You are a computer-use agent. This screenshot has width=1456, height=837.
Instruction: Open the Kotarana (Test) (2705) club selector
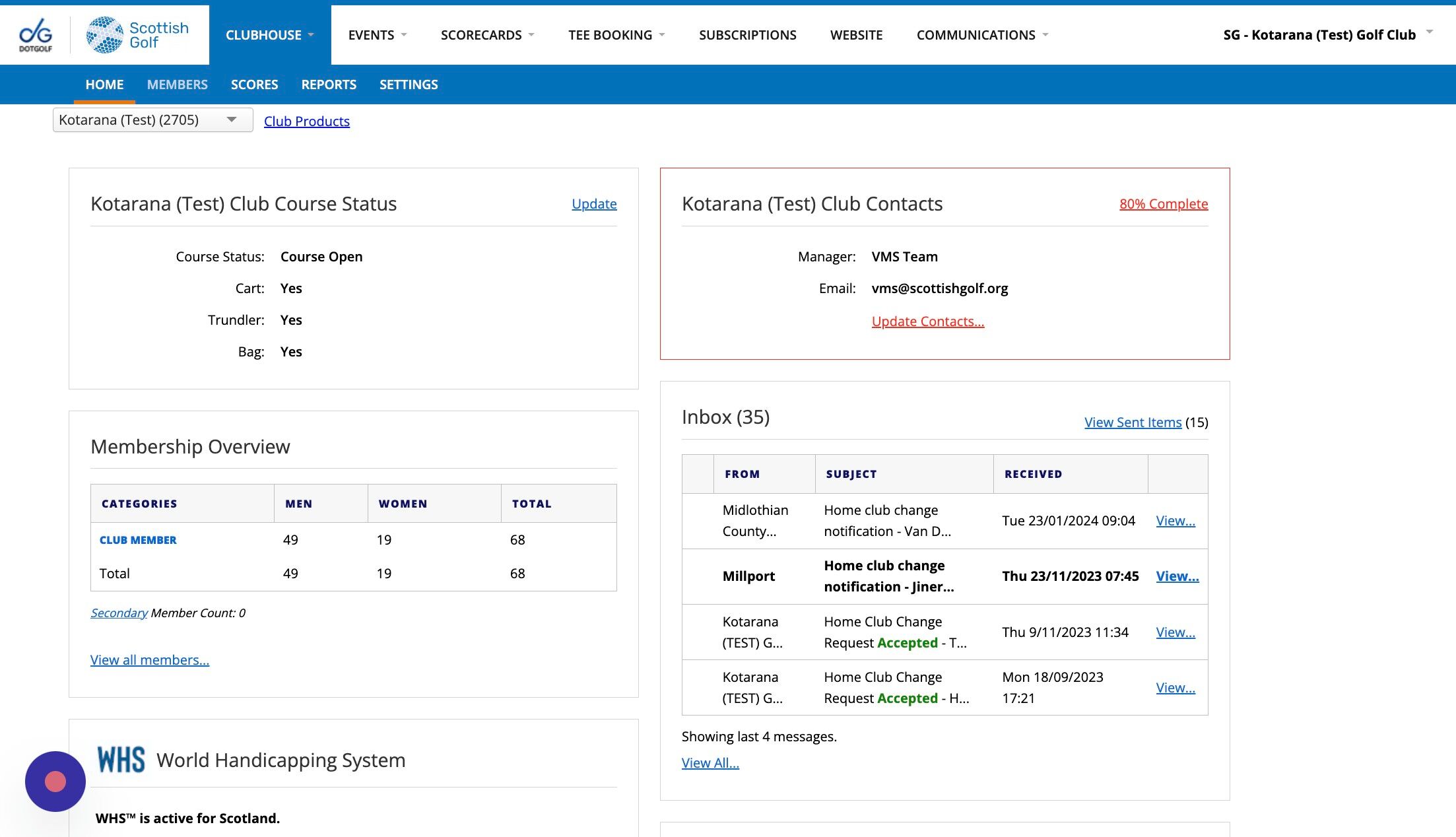152,120
